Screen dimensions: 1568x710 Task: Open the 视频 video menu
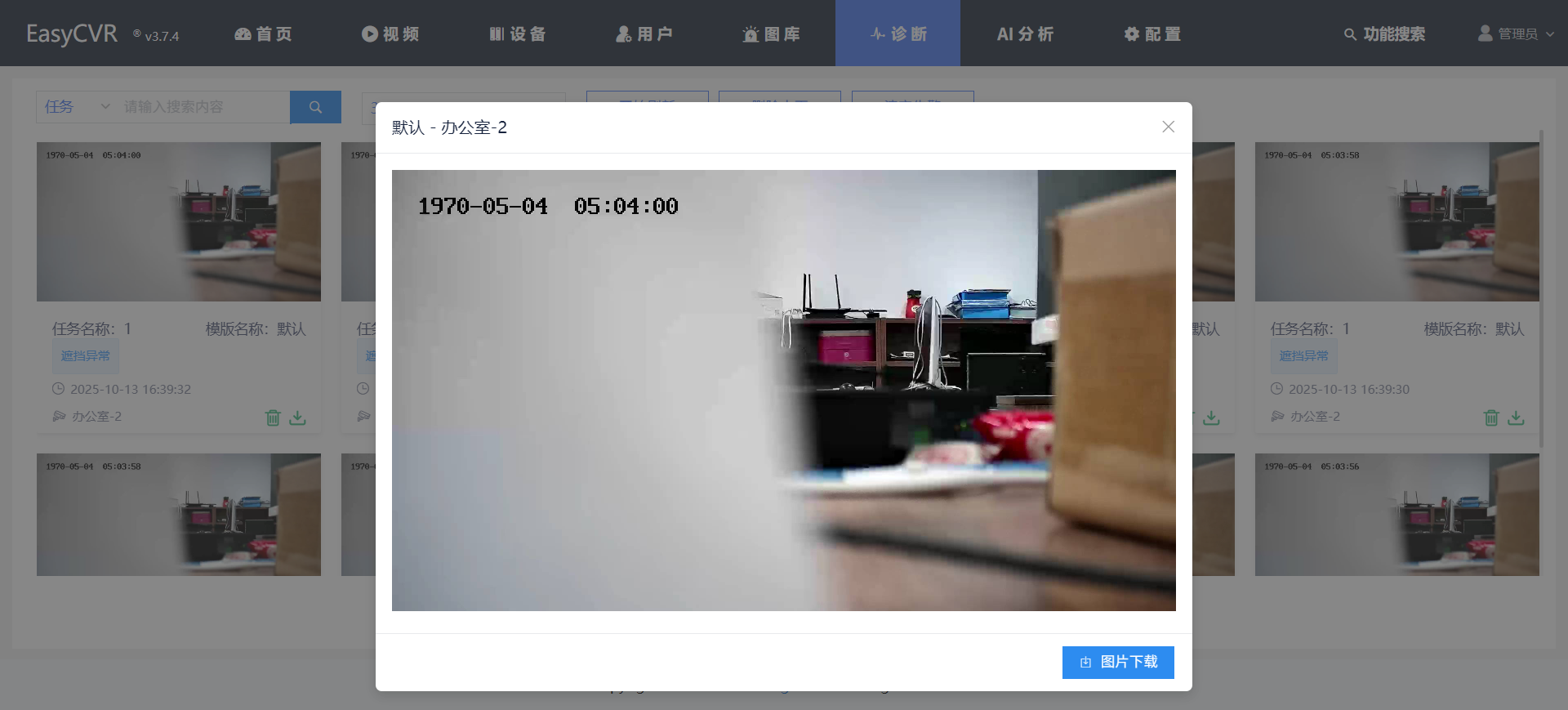[x=390, y=34]
